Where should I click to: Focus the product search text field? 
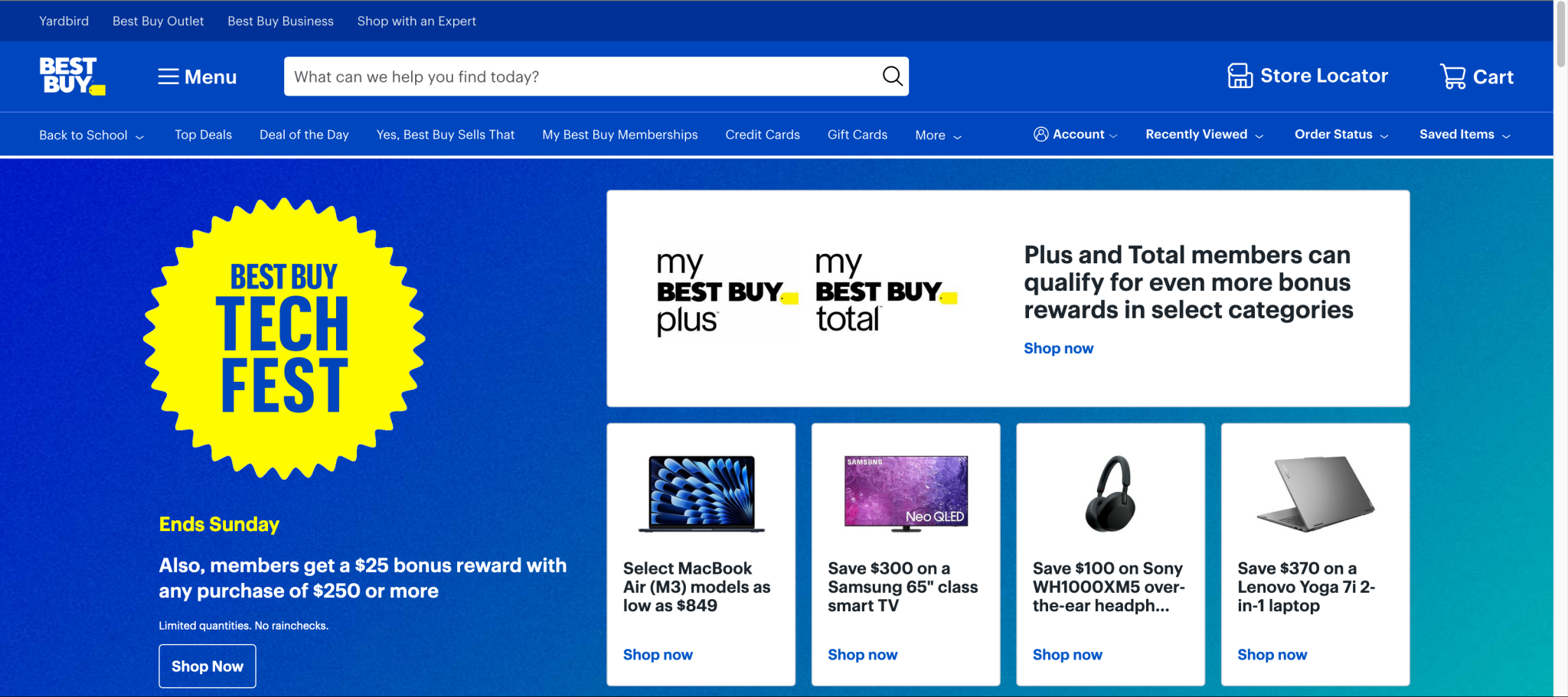coord(582,77)
